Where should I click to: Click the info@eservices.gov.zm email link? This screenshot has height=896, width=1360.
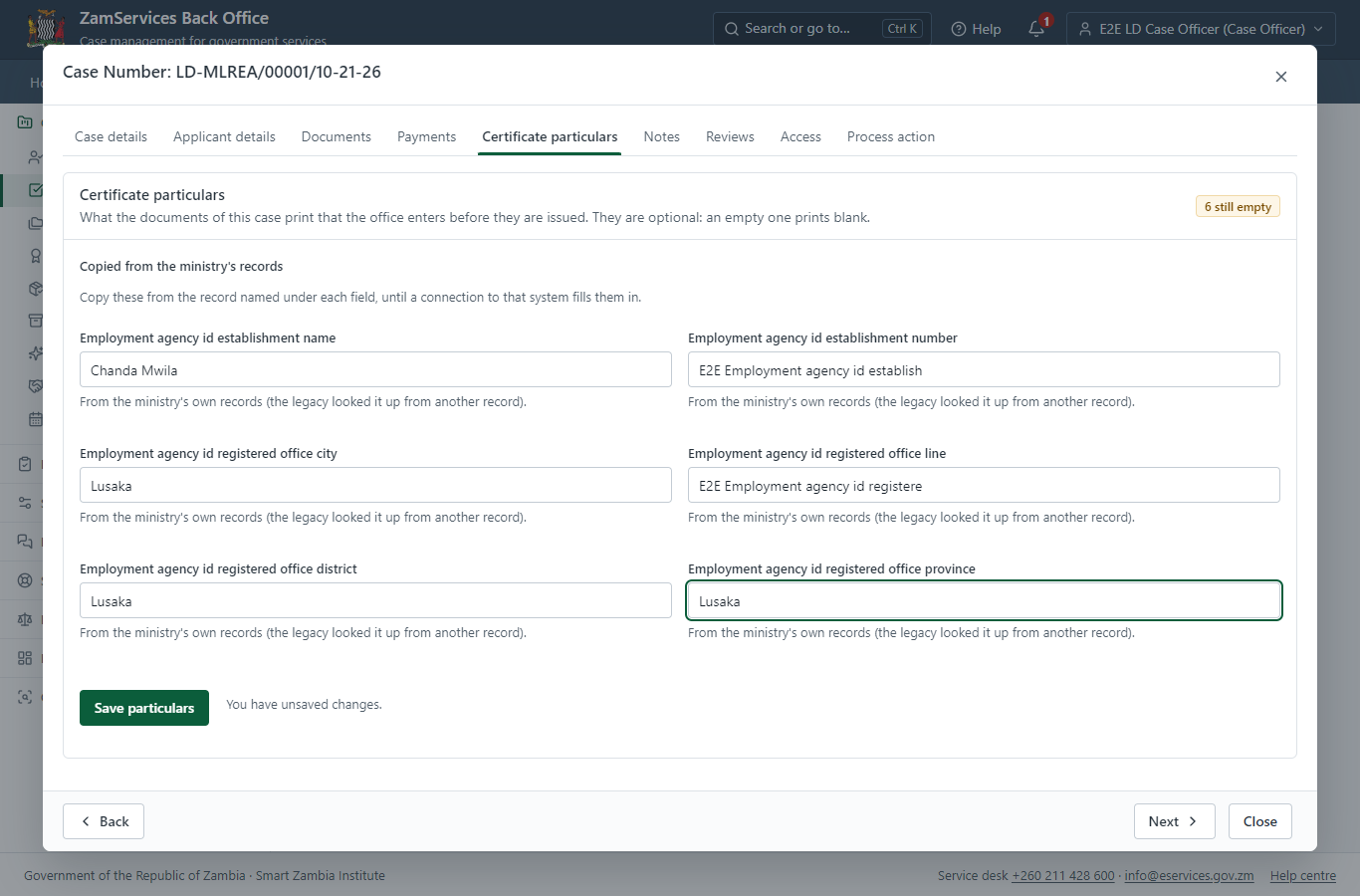(x=1189, y=876)
